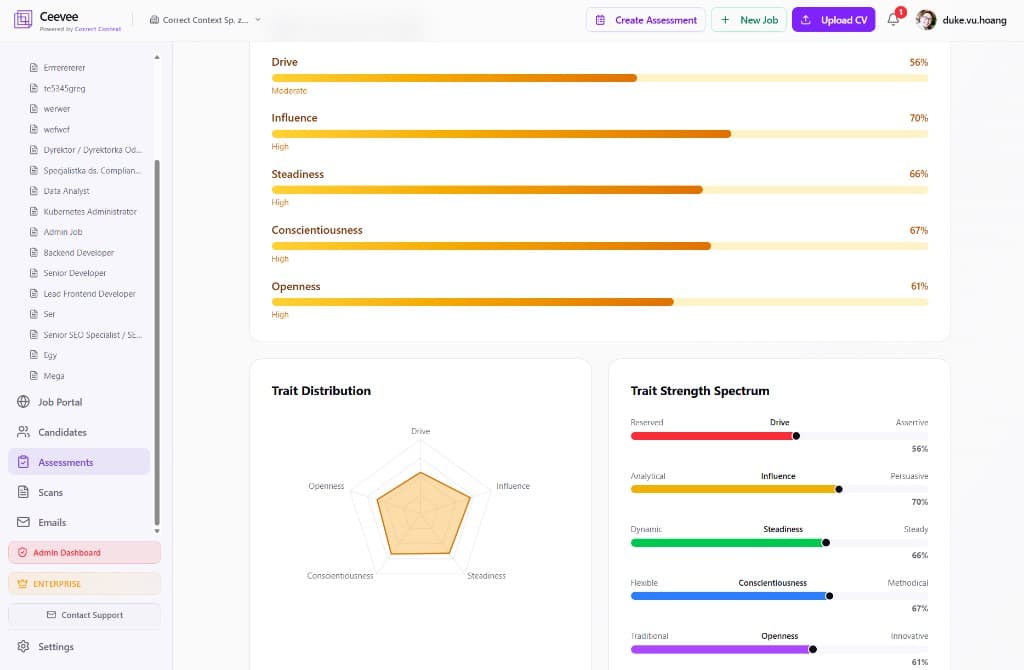The image size is (1024, 670).
Task: Open the Emails section
Action: coord(57,521)
